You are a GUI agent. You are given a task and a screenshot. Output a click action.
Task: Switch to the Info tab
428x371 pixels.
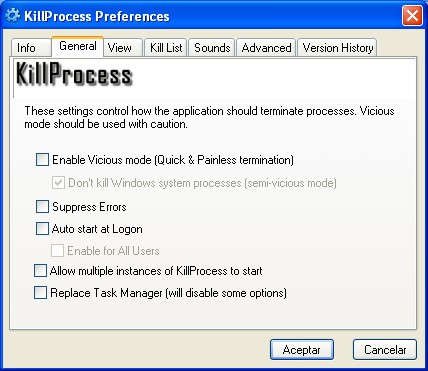(31, 48)
